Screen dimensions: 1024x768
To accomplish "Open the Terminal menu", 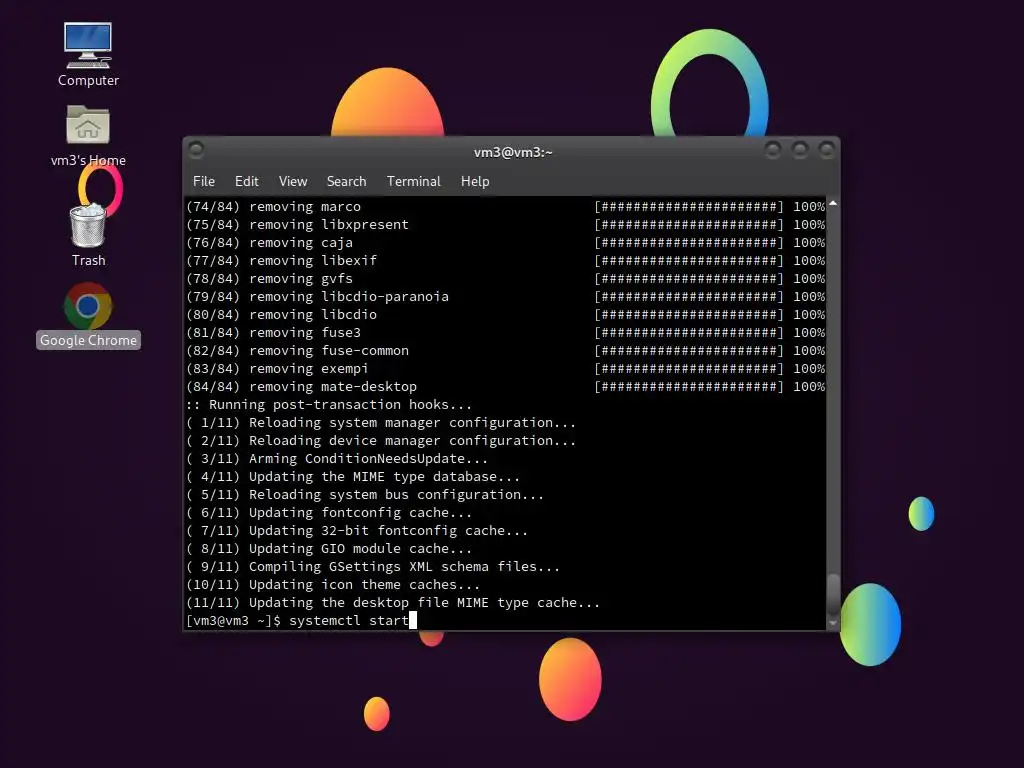I will pyautogui.click(x=413, y=182).
